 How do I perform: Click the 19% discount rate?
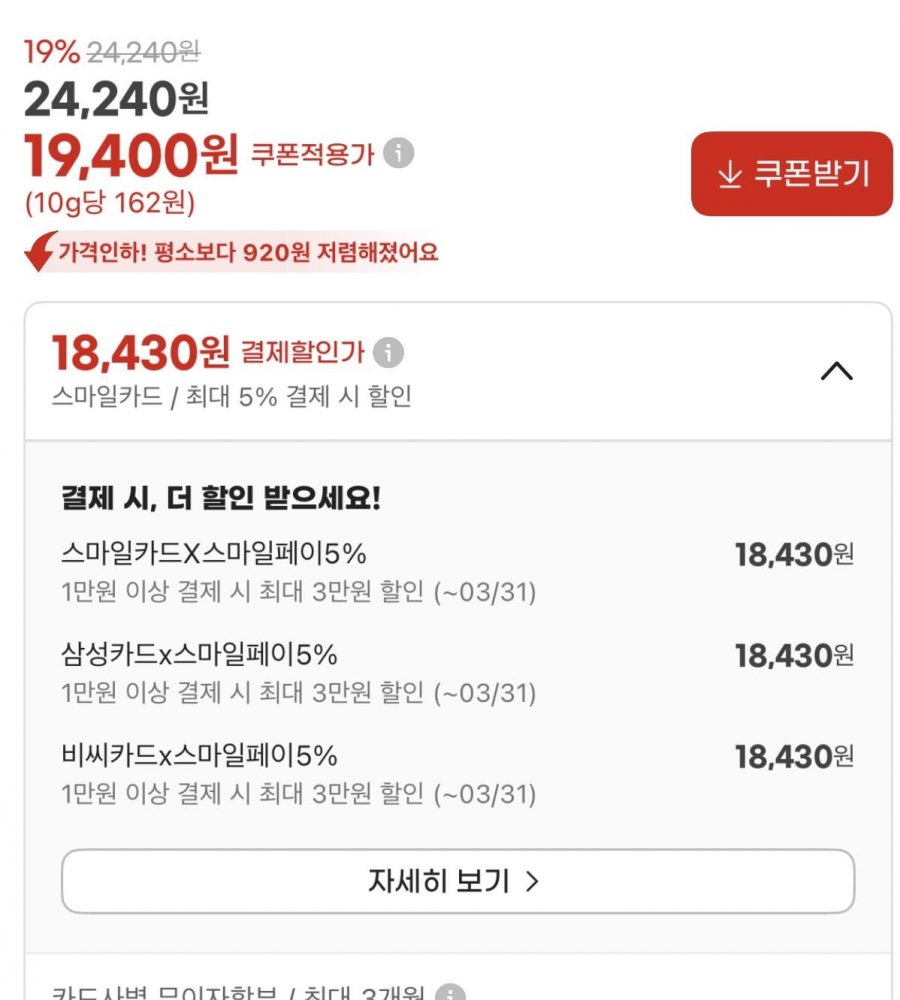coord(51,51)
